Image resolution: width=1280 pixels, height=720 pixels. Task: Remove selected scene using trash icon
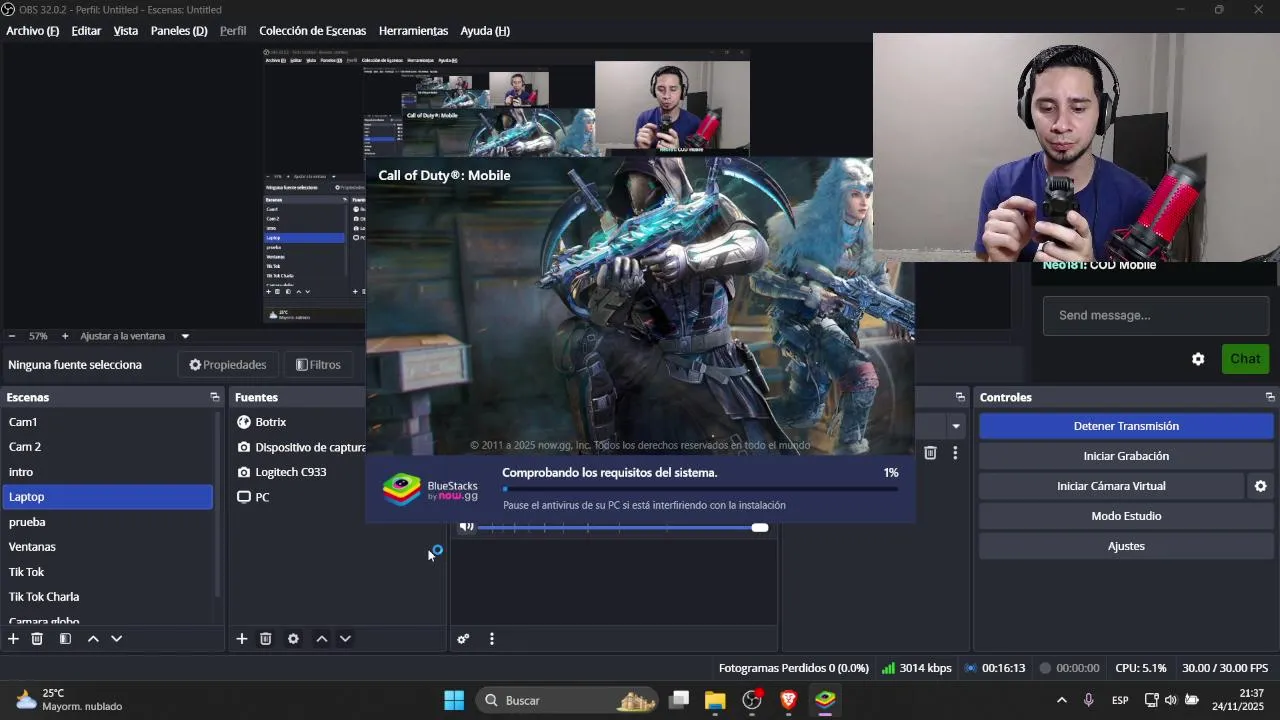coord(37,639)
